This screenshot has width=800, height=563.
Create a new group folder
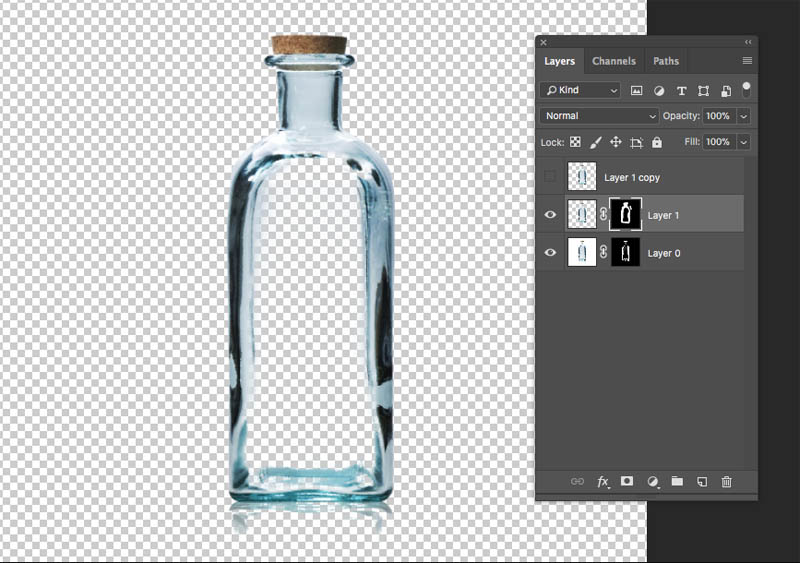click(x=677, y=481)
